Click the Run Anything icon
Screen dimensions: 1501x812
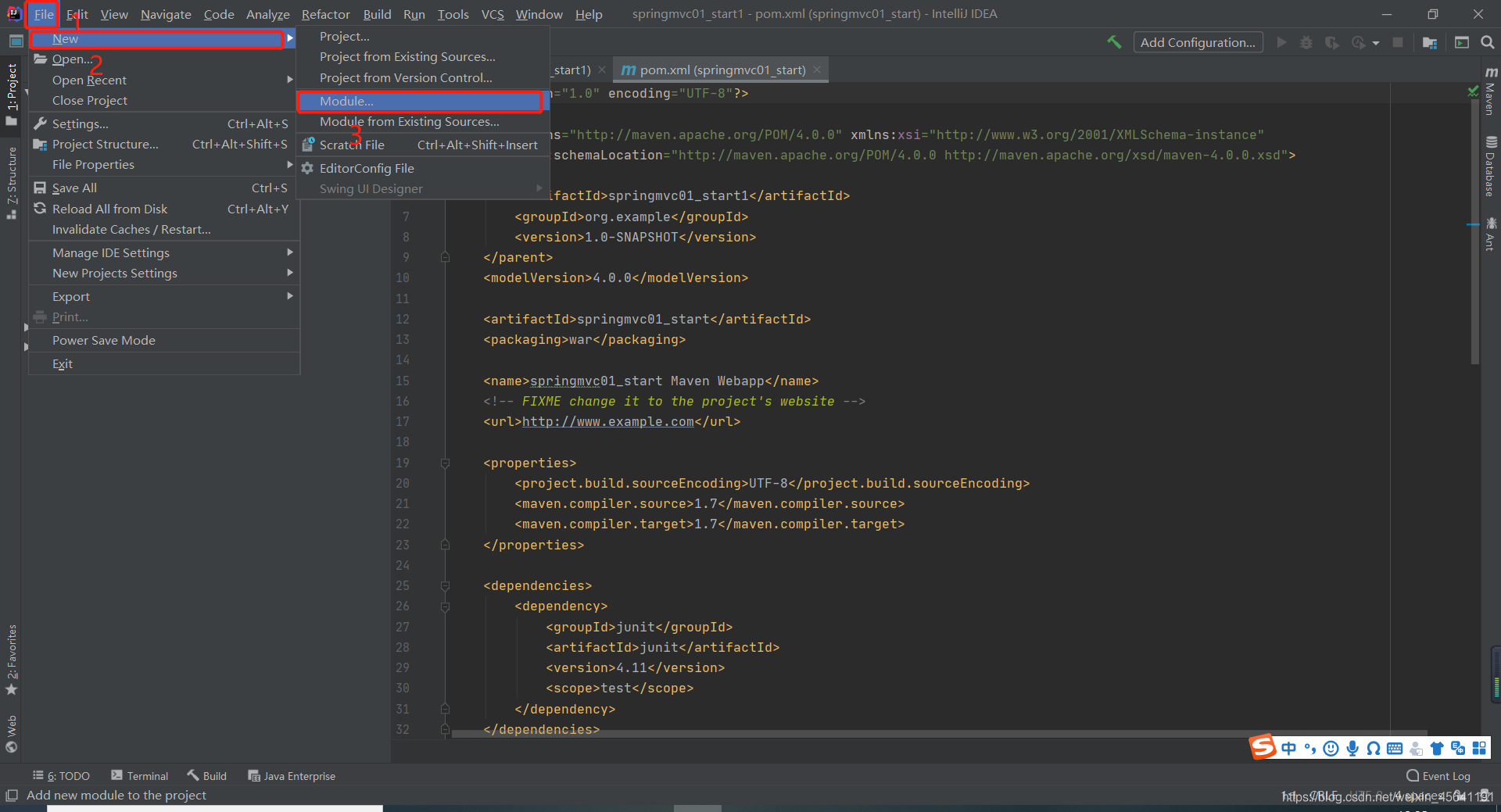[x=1462, y=42]
